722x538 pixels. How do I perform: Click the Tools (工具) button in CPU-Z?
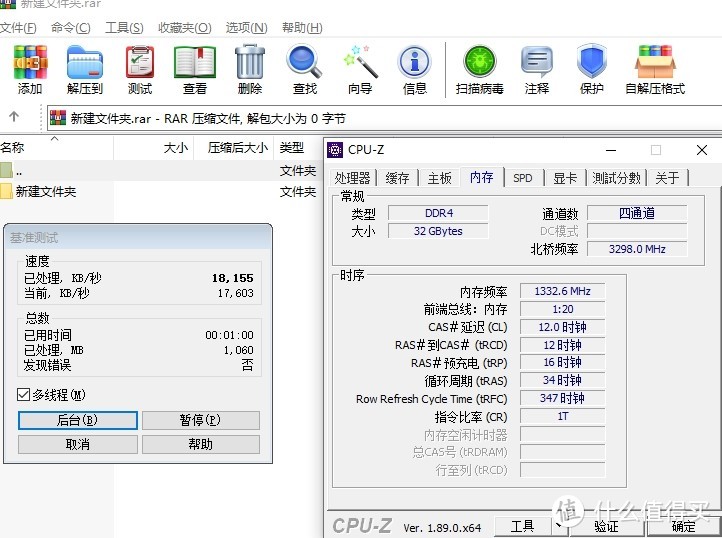pos(522,526)
